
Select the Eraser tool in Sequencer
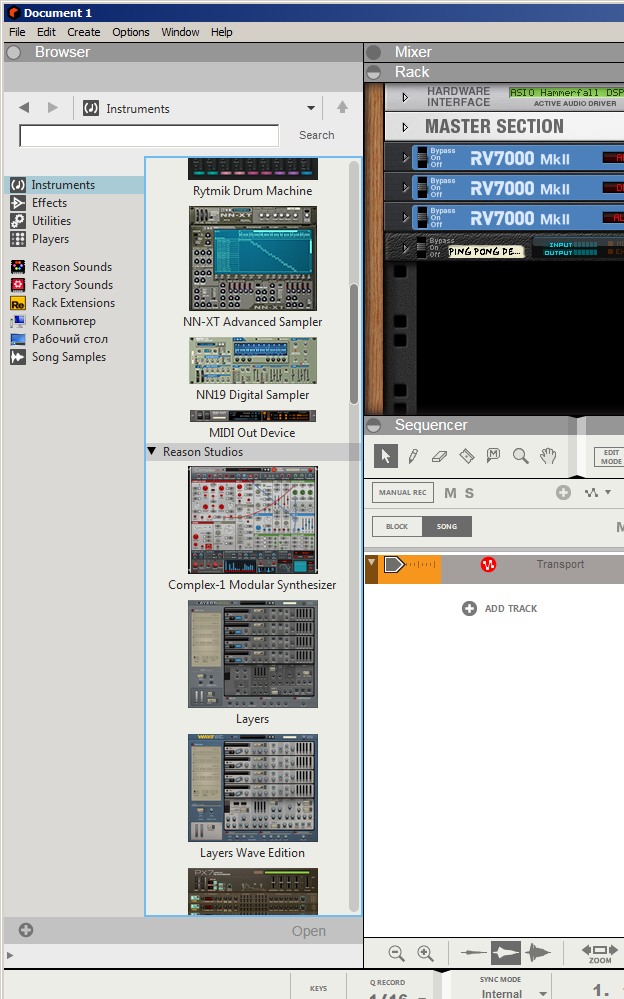tap(440, 456)
